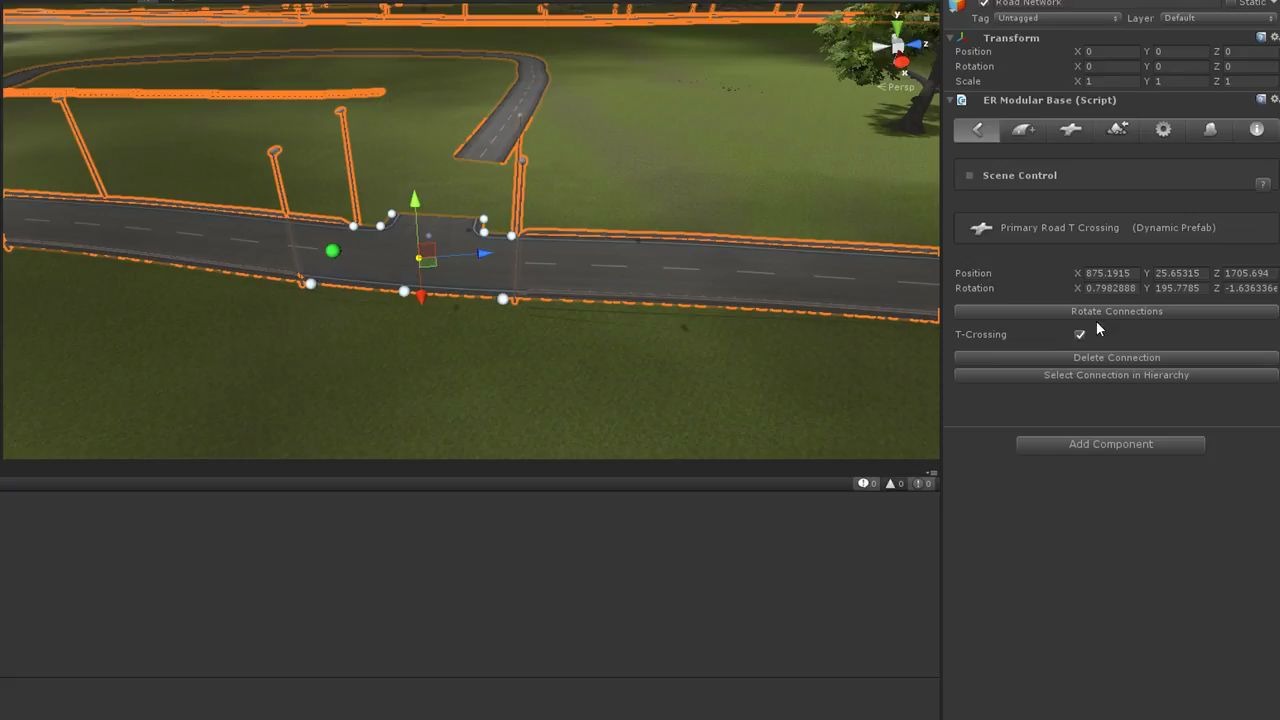Viewport: 1280px width, 720px height.
Task: Click the Primary Road T Crossing label
Action: (x=1059, y=228)
